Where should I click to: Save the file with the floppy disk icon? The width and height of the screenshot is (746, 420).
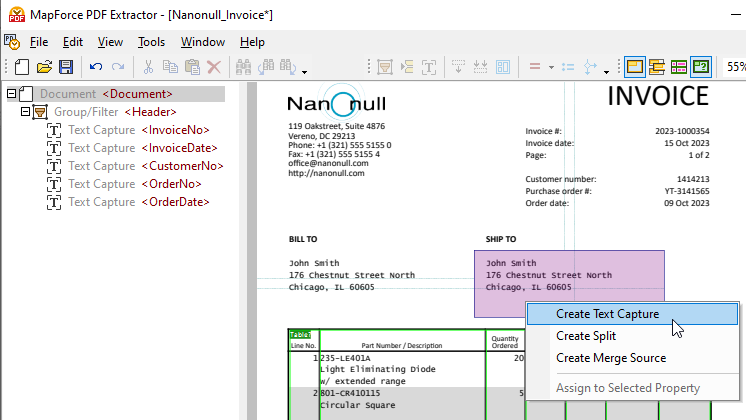65,67
